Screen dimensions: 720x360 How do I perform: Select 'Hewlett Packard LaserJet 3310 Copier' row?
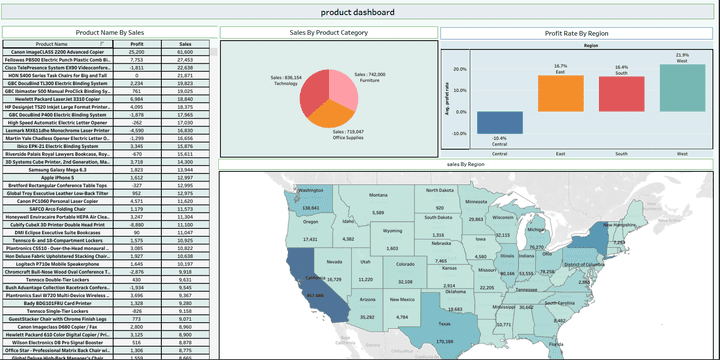pyautogui.click(x=106, y=99)
